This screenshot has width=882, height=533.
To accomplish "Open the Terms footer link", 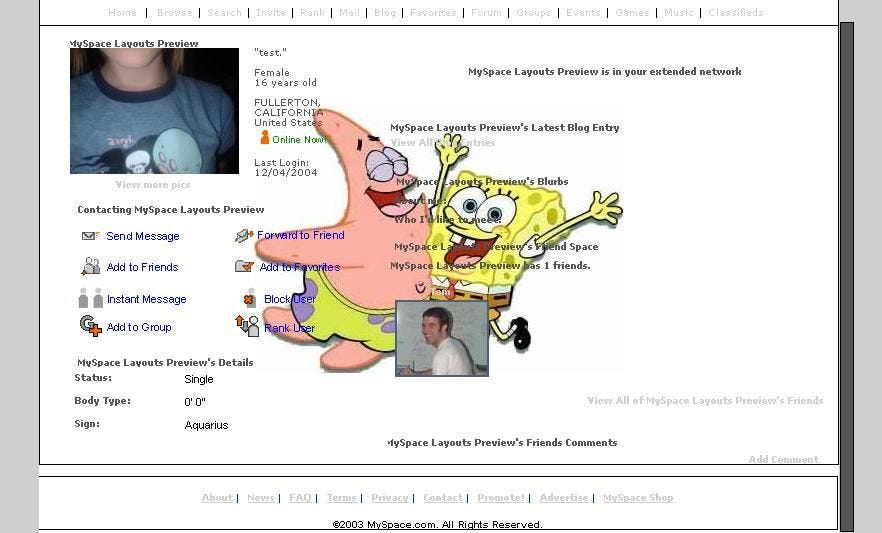I will click(341, 498).
